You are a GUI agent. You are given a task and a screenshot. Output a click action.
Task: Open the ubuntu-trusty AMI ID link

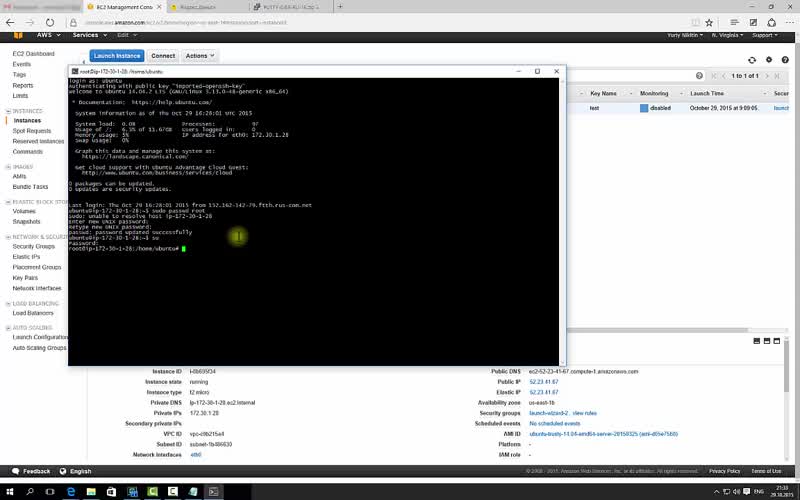[604, 434]
